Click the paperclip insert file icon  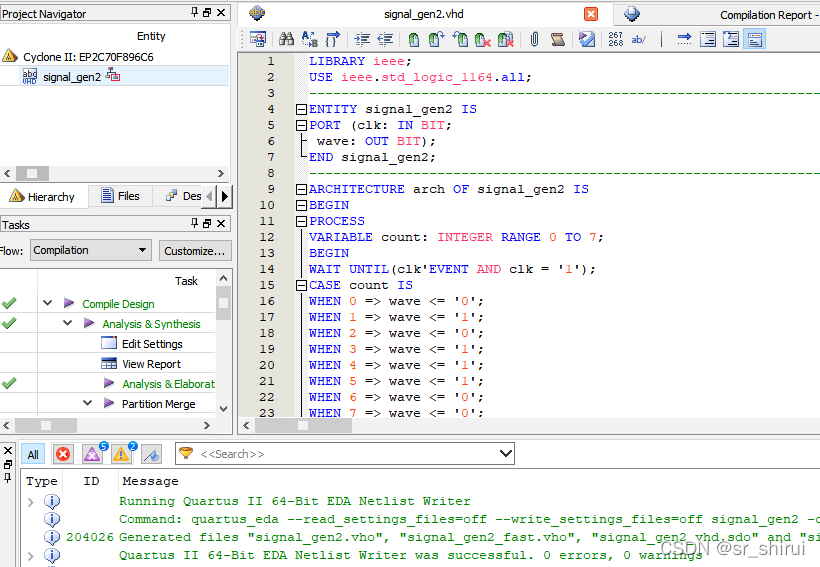click(x=534, y=39)
